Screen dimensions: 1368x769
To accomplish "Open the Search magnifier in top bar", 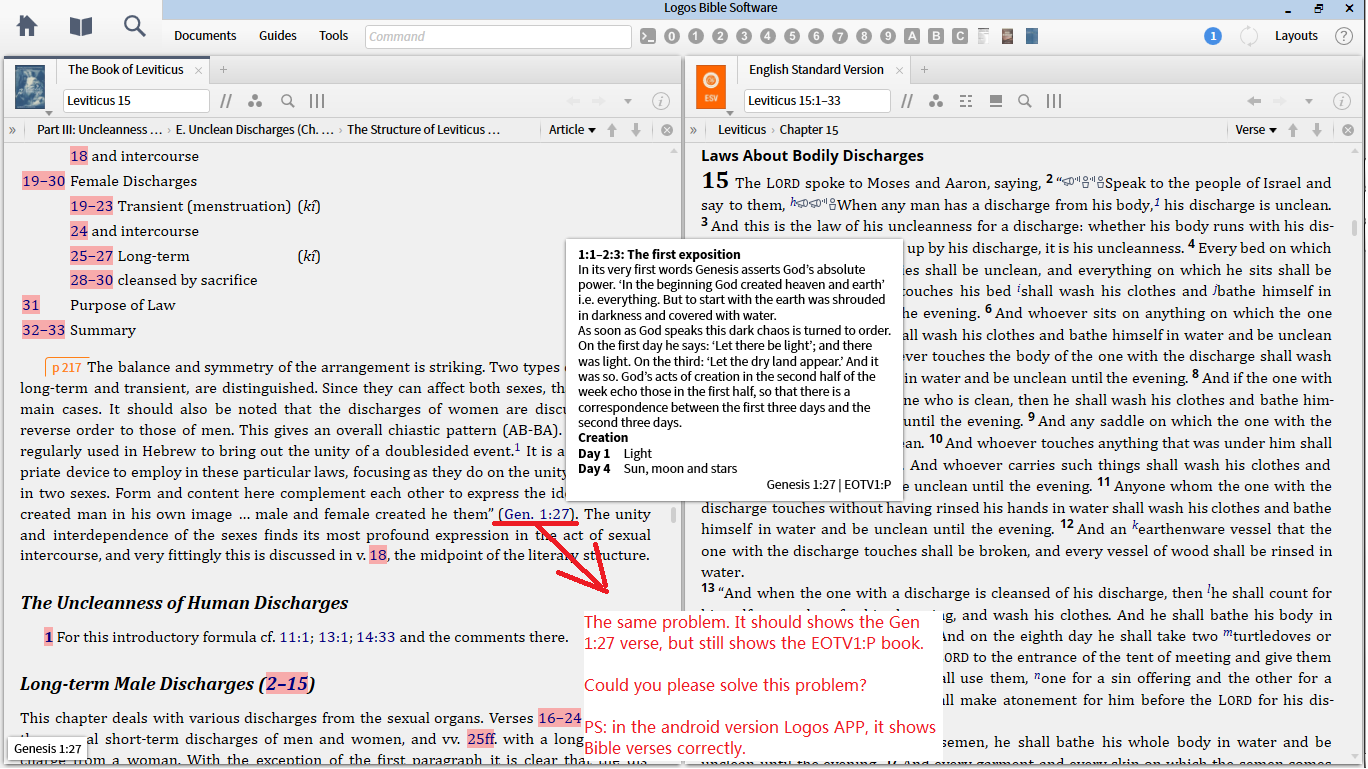I will [x=134, y=26].
